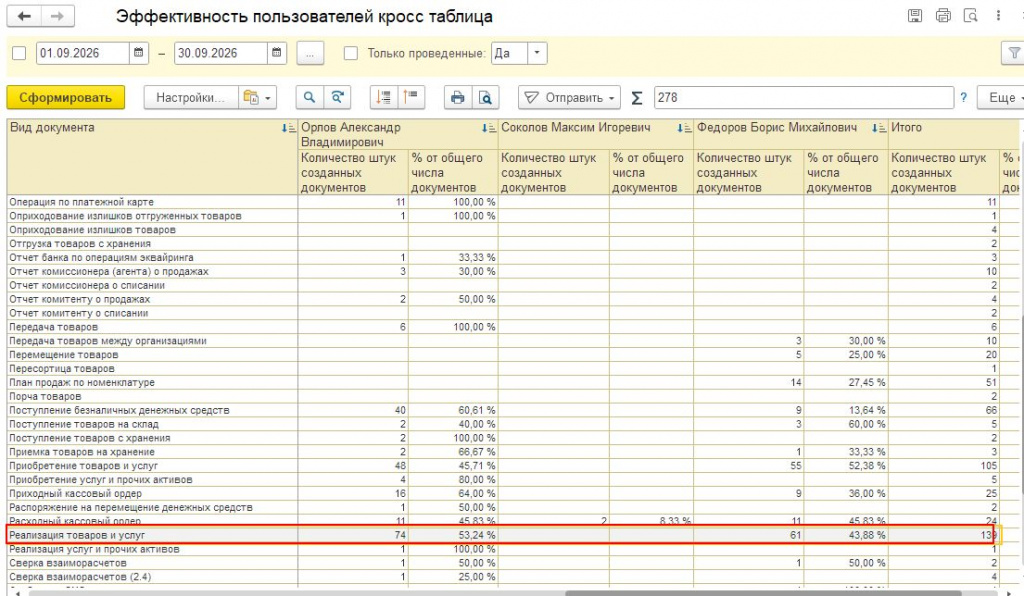Click the sum field showing 278

point(803,97)
